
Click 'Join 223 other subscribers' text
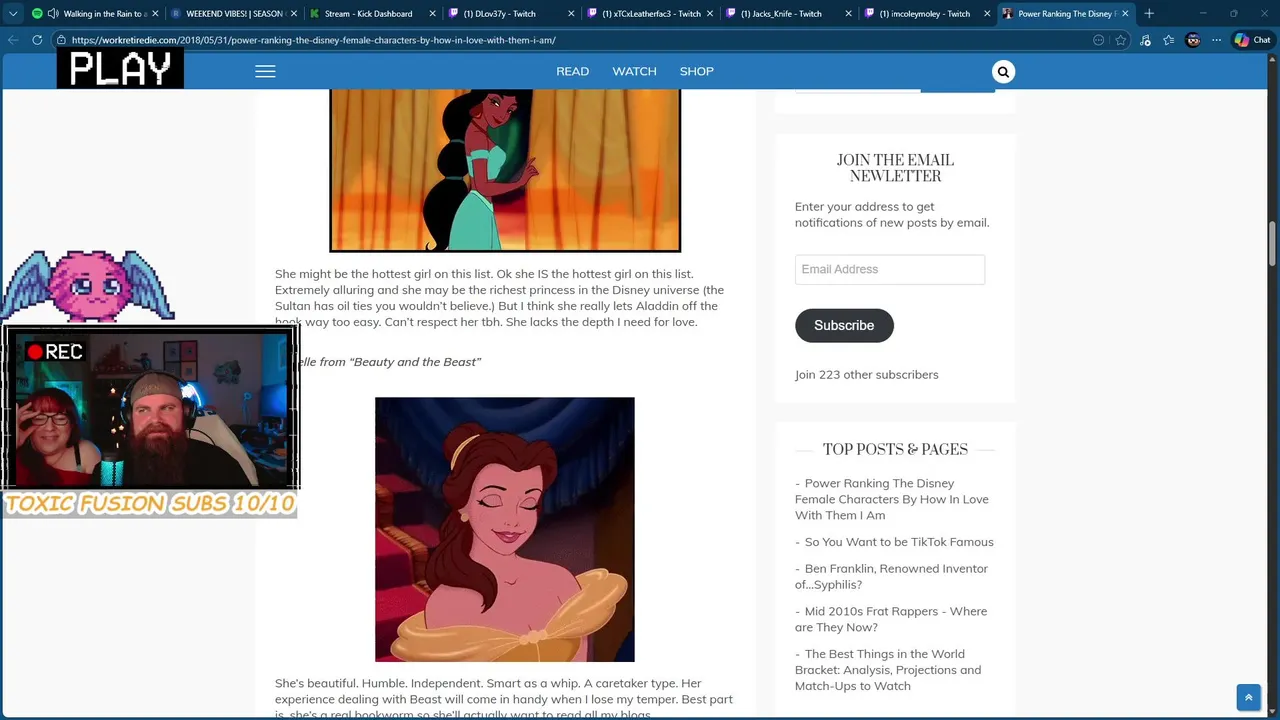[866, 374]
